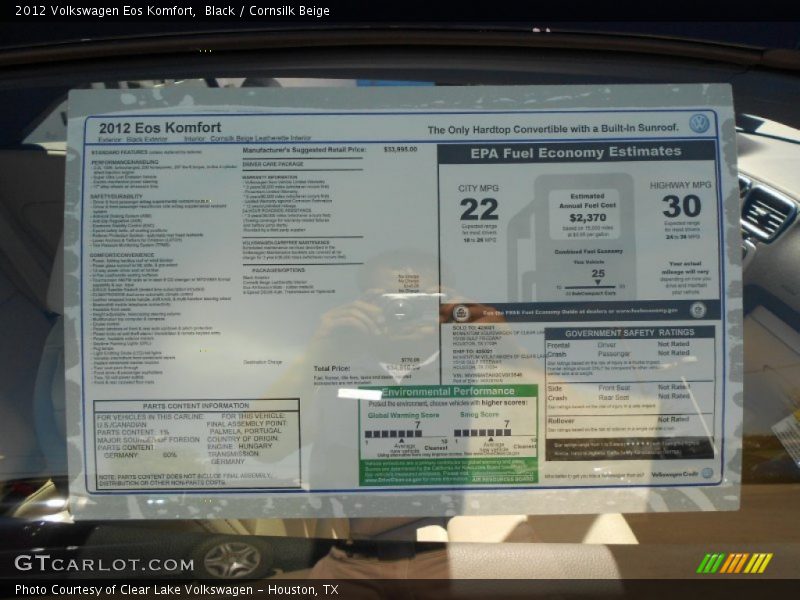This screenshot has height=600, width=800.
Task: Click the fuel pump graphic
Action: click(572, 237)
